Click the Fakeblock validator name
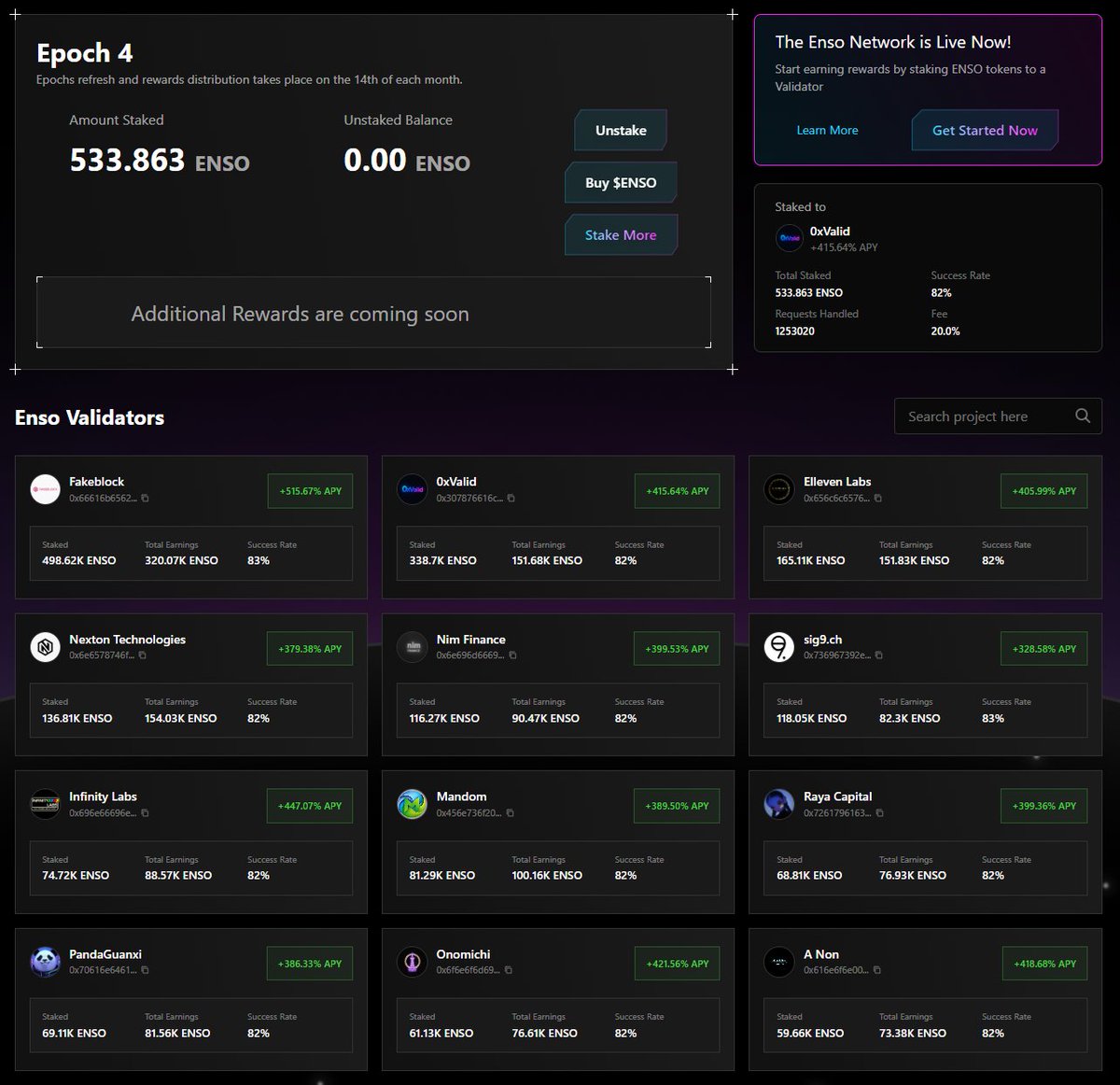Viewport: 1120px width, 1085px height. [x=96, y=482]
